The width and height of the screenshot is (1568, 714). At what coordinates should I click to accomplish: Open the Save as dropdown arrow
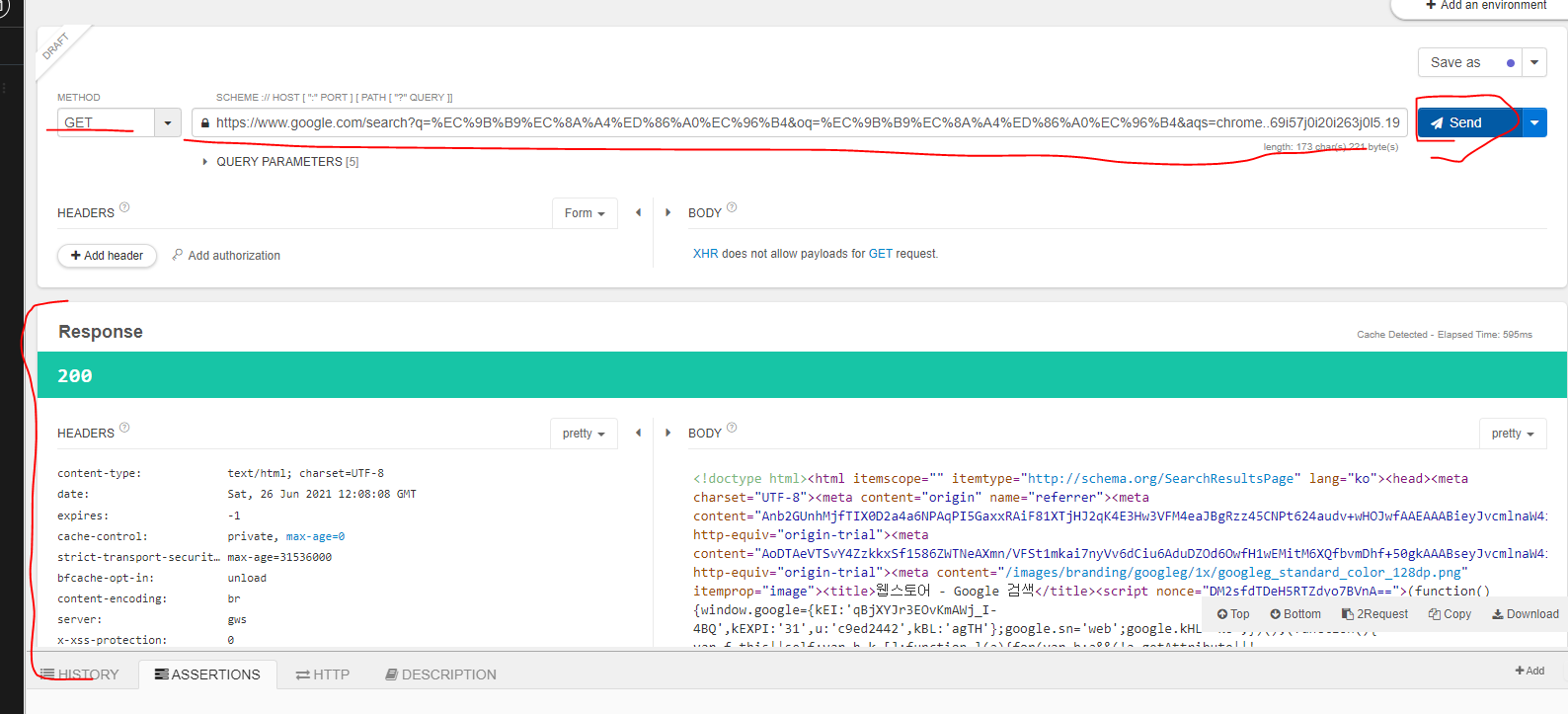coord(1534,62)
